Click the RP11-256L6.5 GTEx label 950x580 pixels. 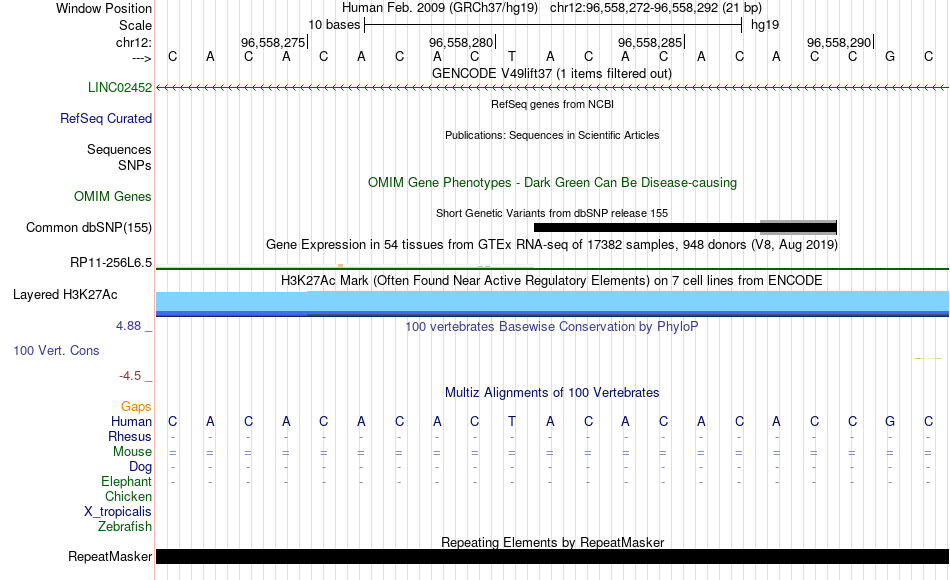(111, 262)
